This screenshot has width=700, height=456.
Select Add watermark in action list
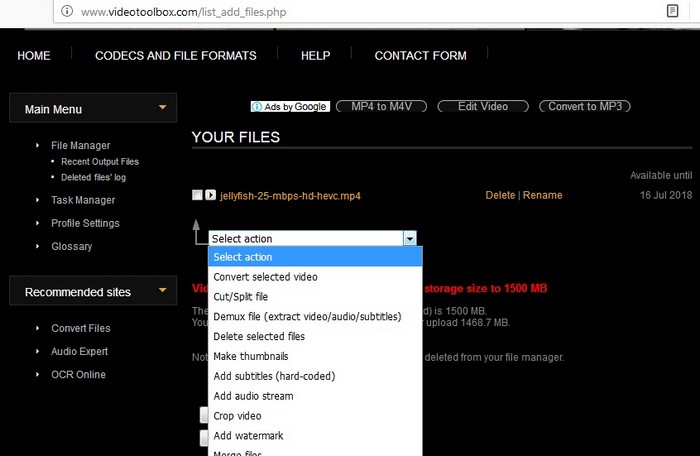(x=248, y=436)
